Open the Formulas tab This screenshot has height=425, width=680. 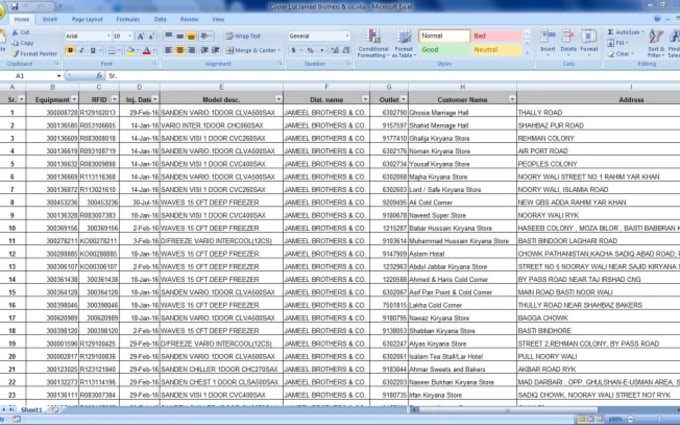(x=128, y=19)
